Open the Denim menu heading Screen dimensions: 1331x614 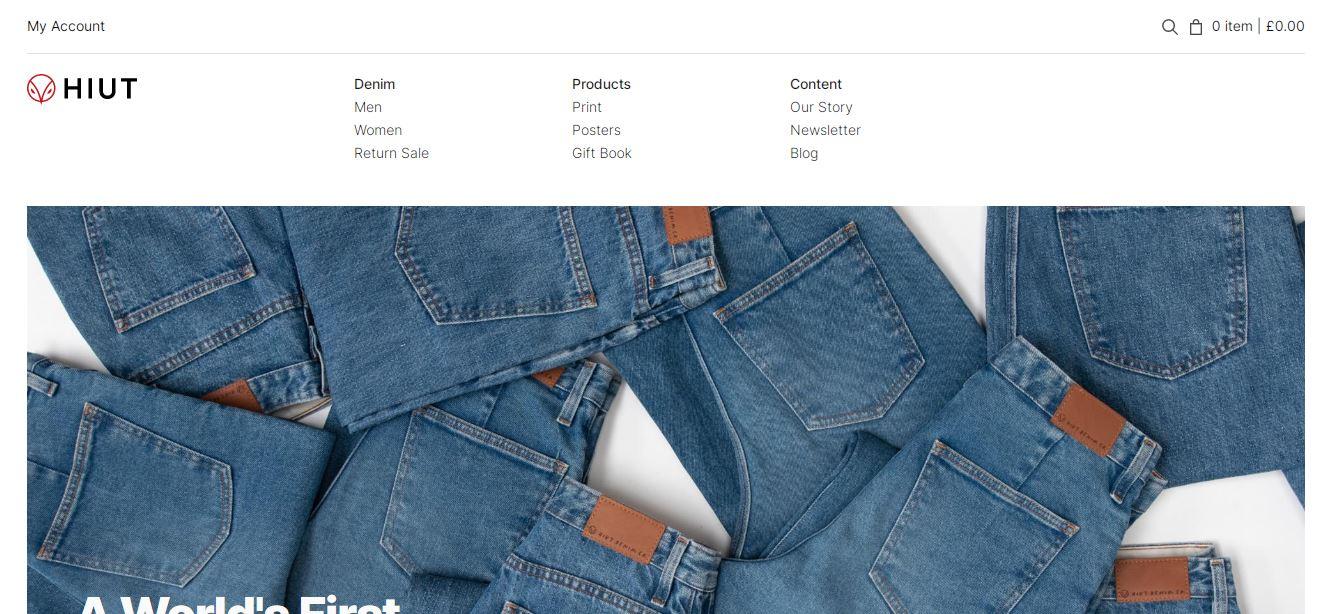374,84
